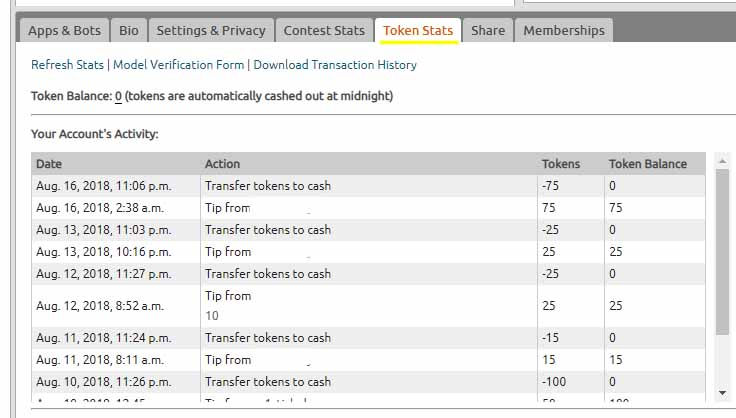Open the Apps & Bots tab
The width and height of the screenshot is (736, 418).
point(64,30)
